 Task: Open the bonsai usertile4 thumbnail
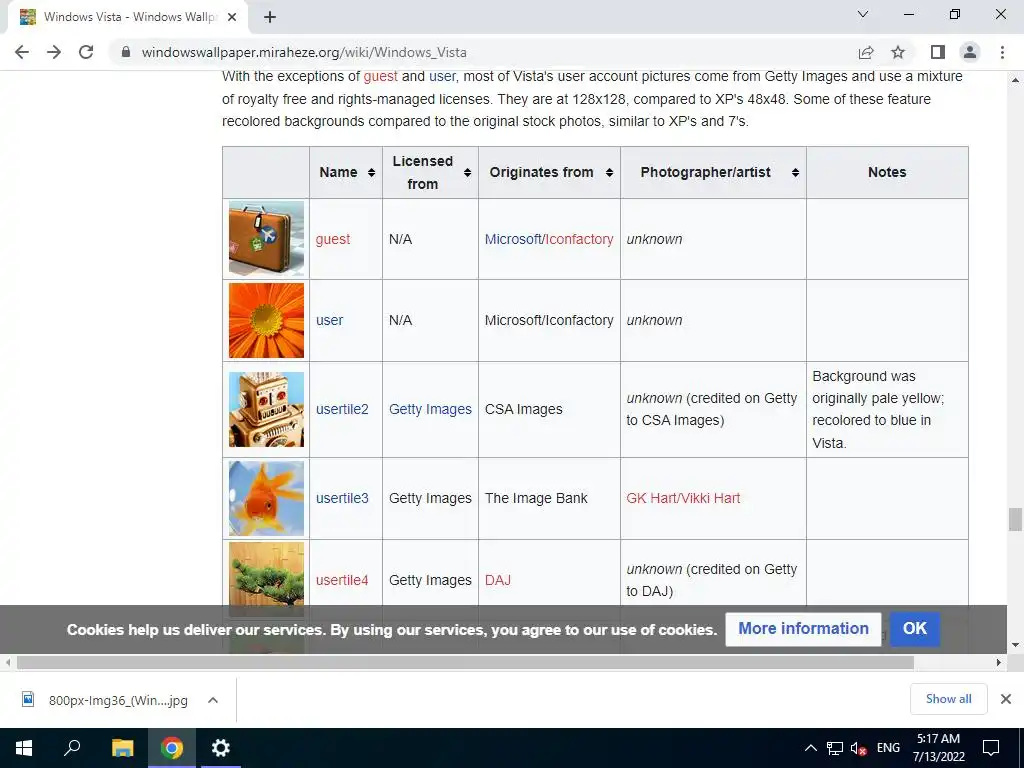[266, 579]
